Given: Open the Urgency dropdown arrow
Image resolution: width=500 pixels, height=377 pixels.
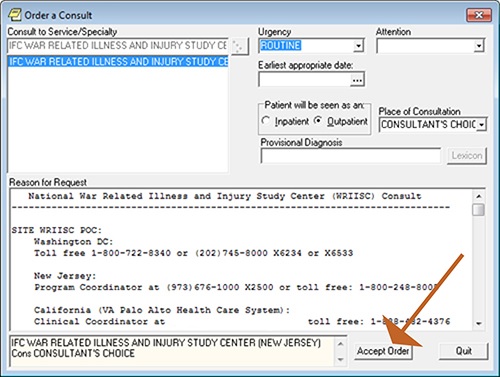Looking at the screenshot, I should (358, 46).
